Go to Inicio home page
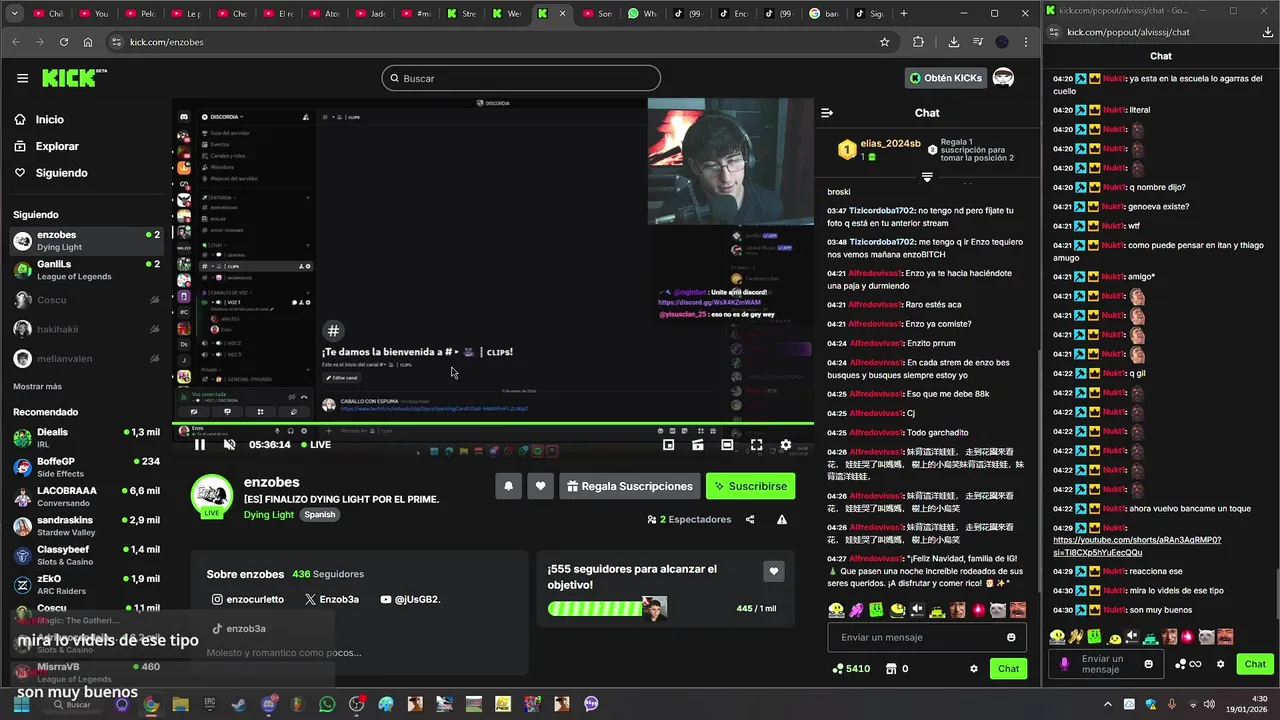Viewport: 1280px width, 720px height. coord(49,119)
